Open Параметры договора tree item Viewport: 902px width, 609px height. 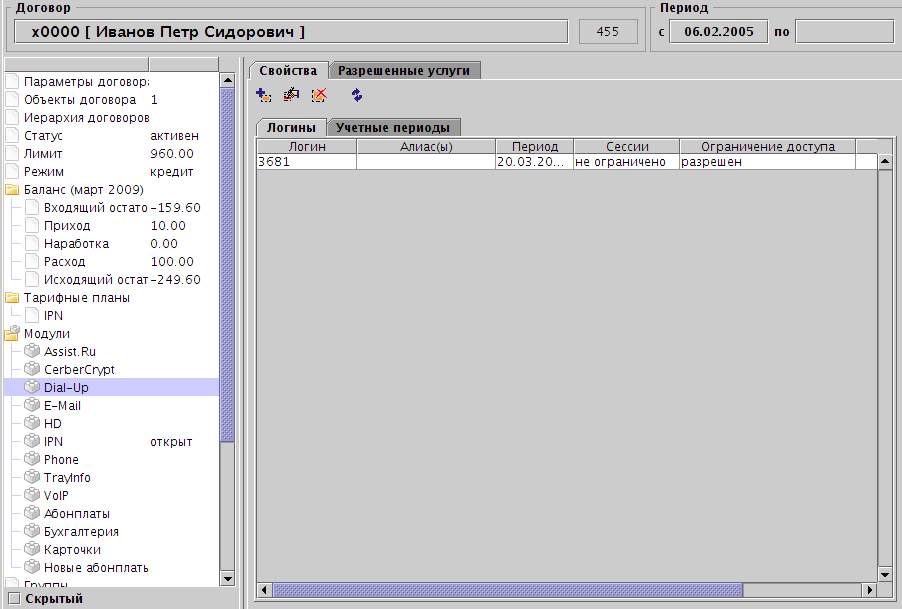tap(86, 81)
